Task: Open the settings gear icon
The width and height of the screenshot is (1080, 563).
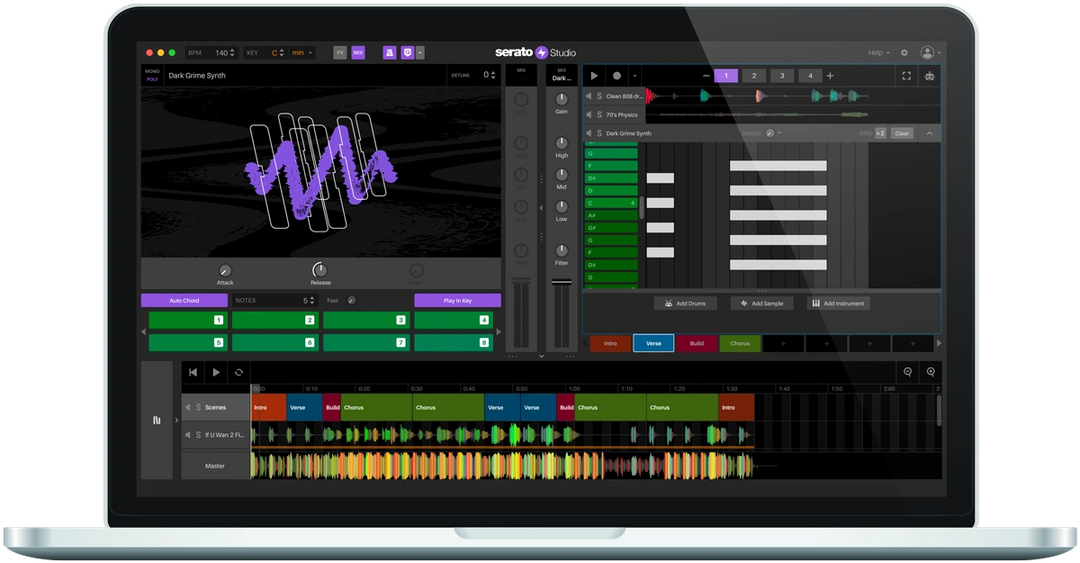Action: [904, 52]
